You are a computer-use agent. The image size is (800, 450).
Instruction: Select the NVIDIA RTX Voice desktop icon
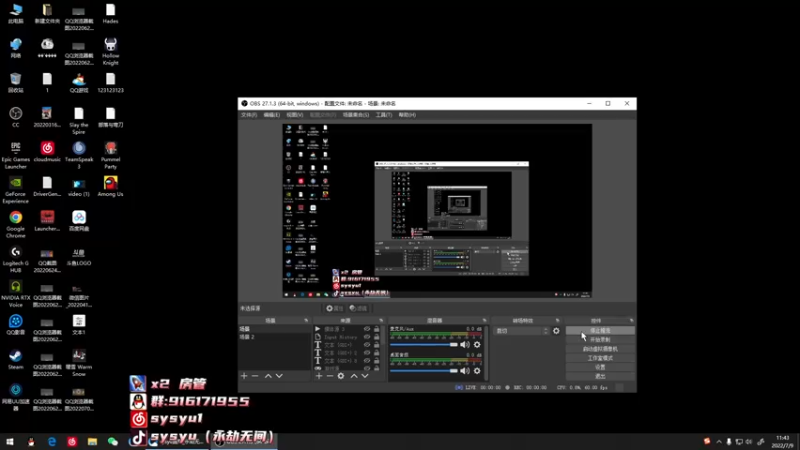[x=16, y=294]
